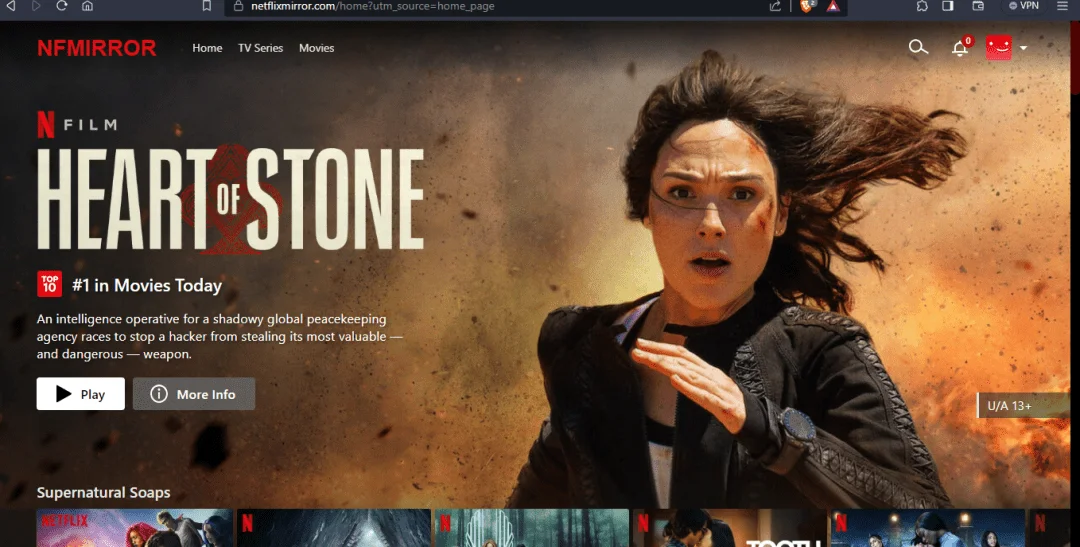Open search with the magnifier icon
The width and height of the screenshot is (1080, 547).
(918, 47)
